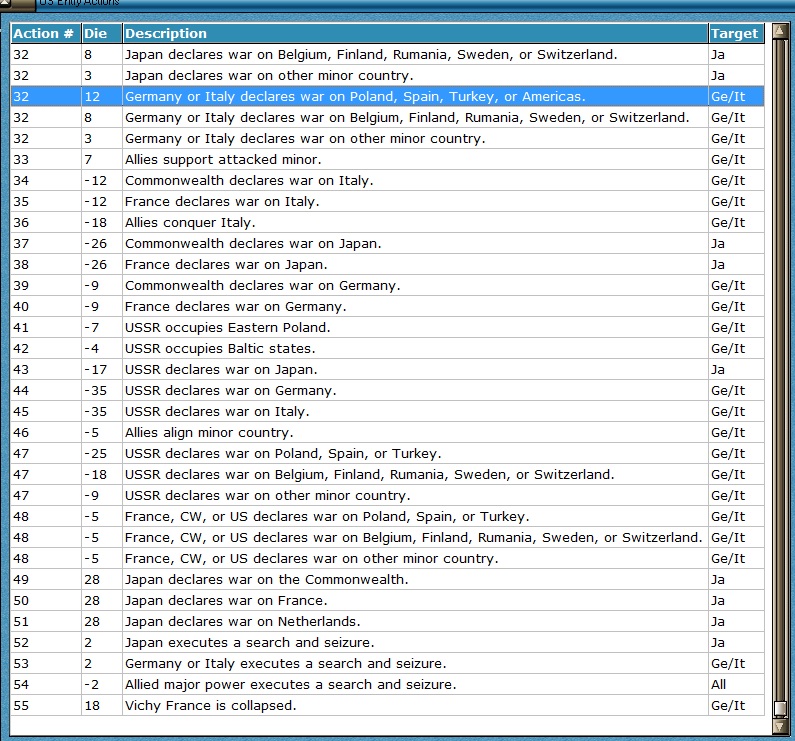Screen dimensions: 795x741
Task: Click the Description column header
Action: pos(415,33)
